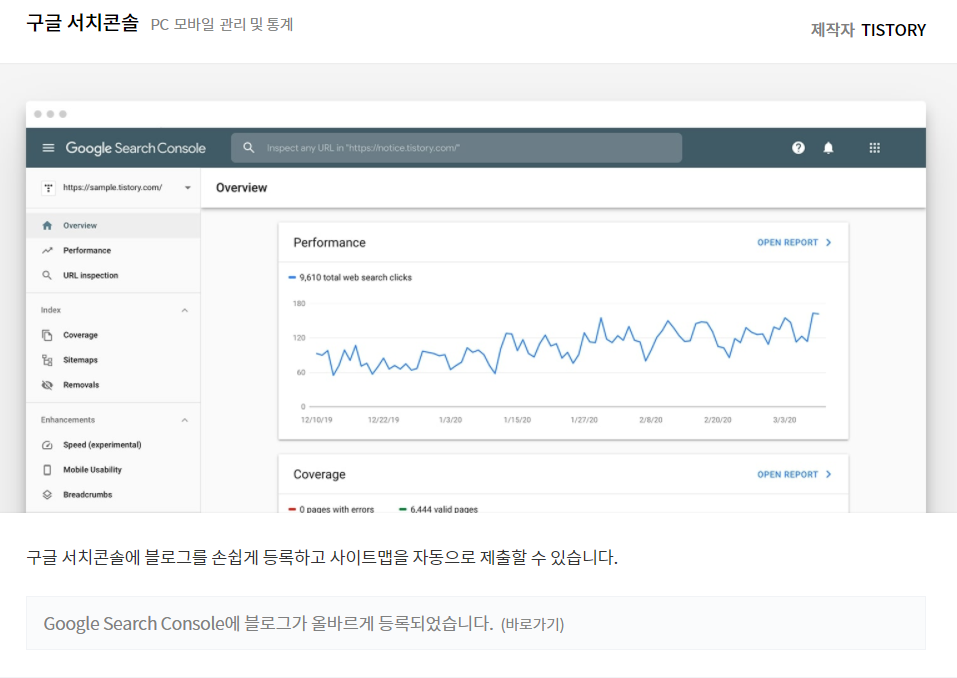957x678 pixels.
Task: Click the URL inspection magnifier icon
Action: (47, 276)
